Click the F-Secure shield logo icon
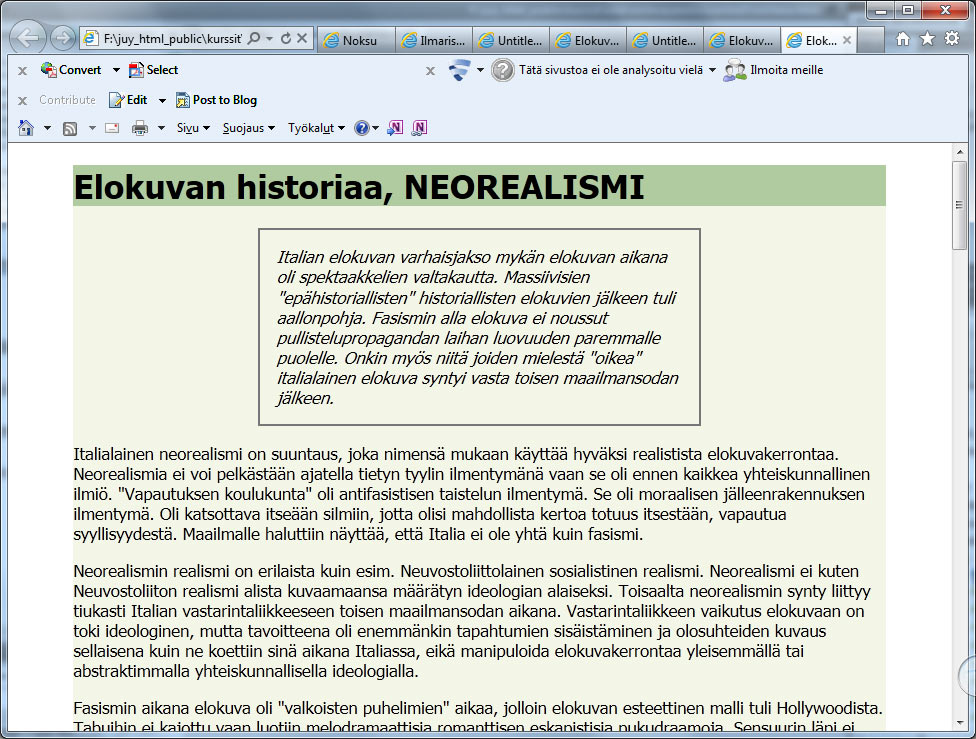The width and height of the screenshot is (976, 739). 459,70
